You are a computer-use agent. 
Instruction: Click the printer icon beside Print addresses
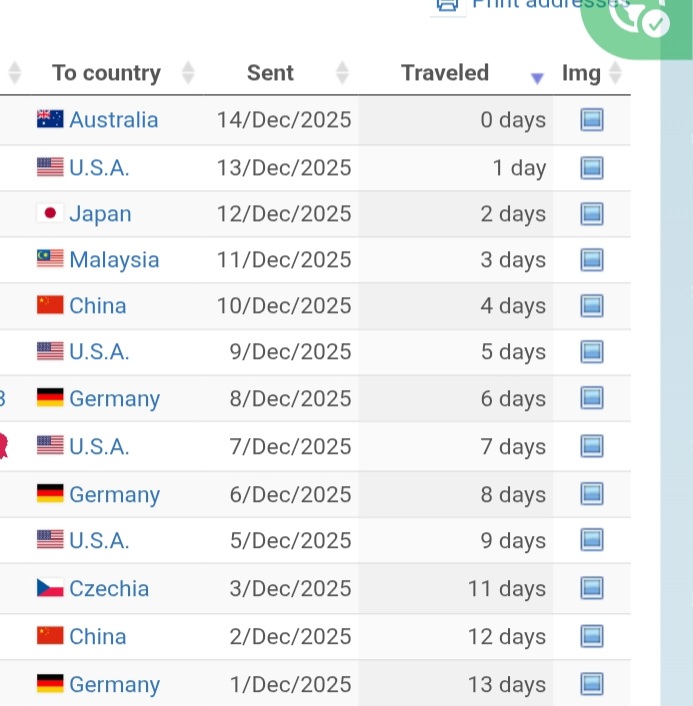[447, 4]
